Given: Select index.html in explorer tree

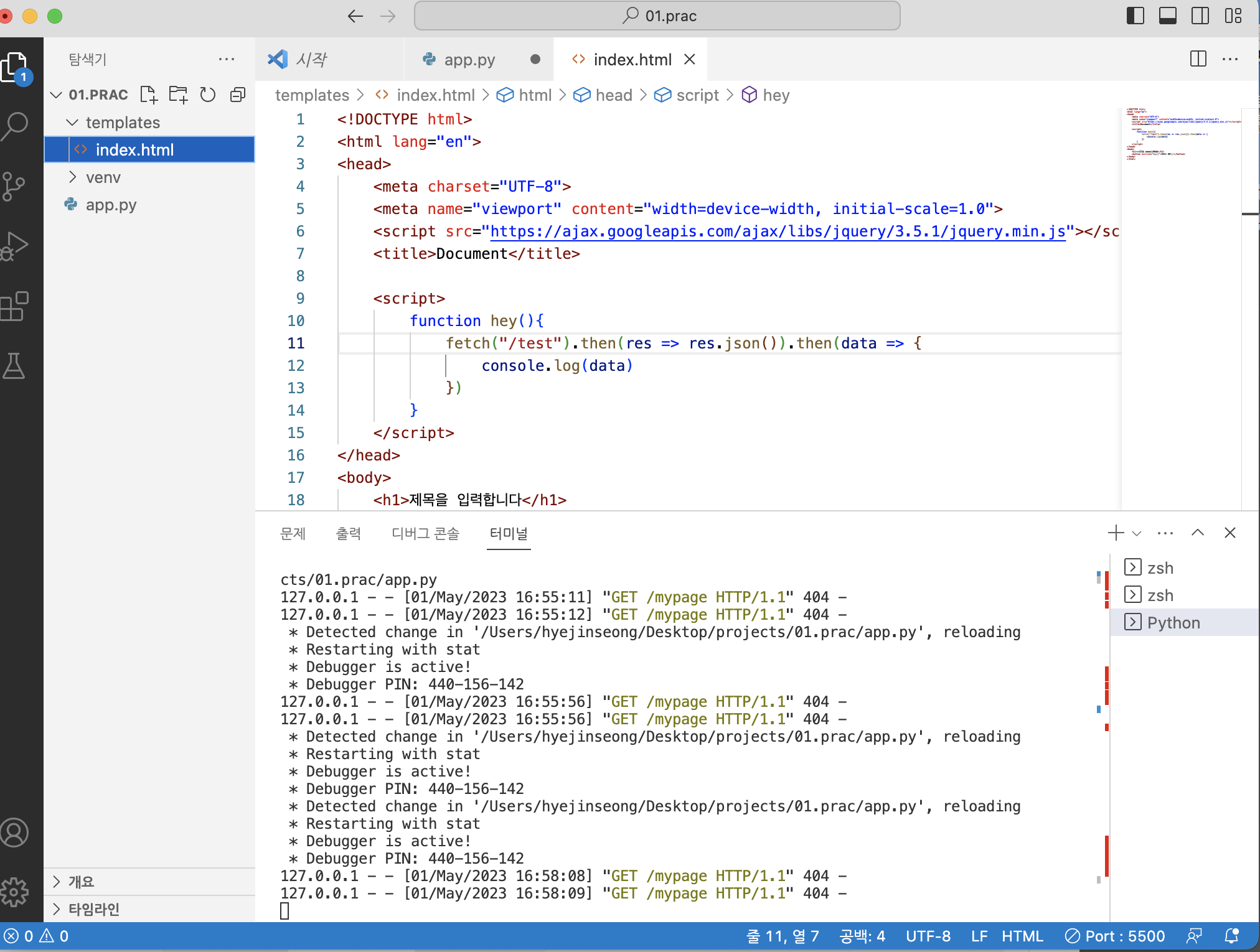Looking at the screenshot, I should coord(149,150).
